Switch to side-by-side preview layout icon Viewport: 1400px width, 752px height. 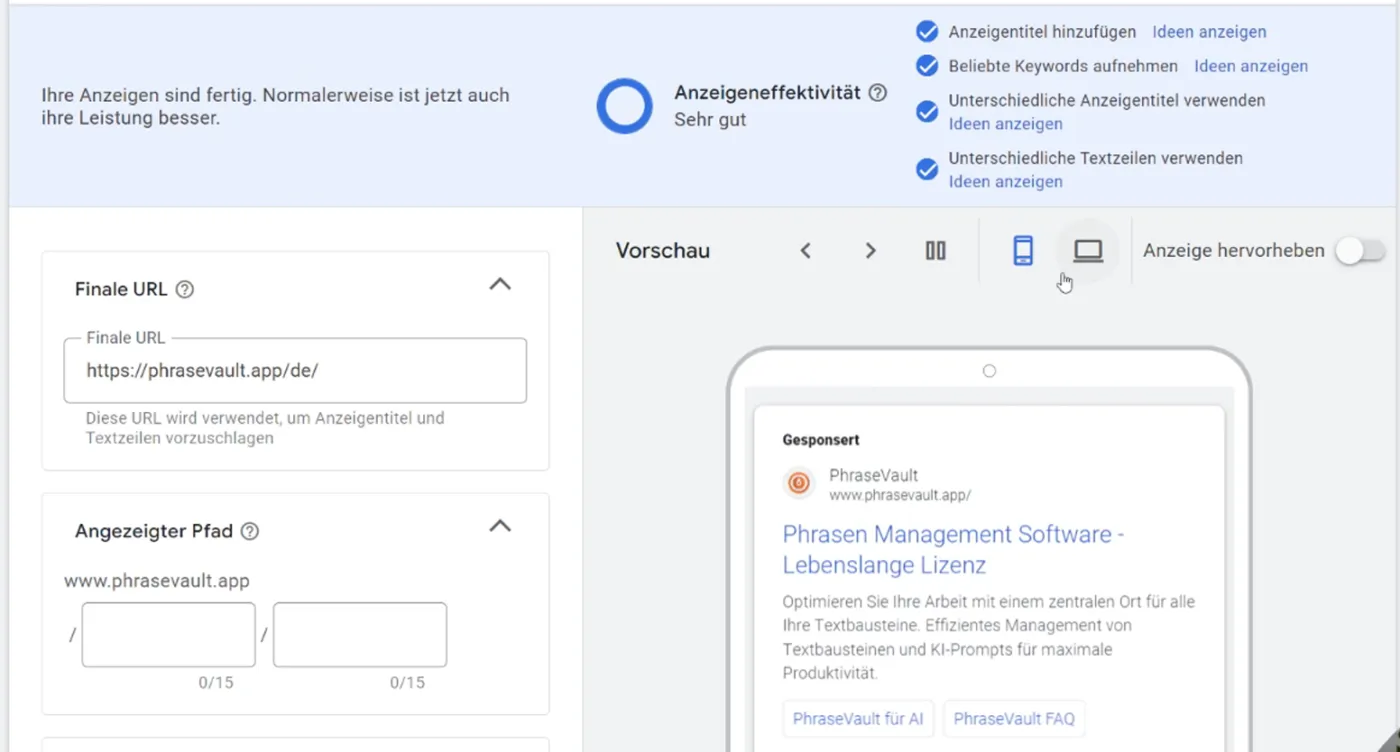pos(935,251)
